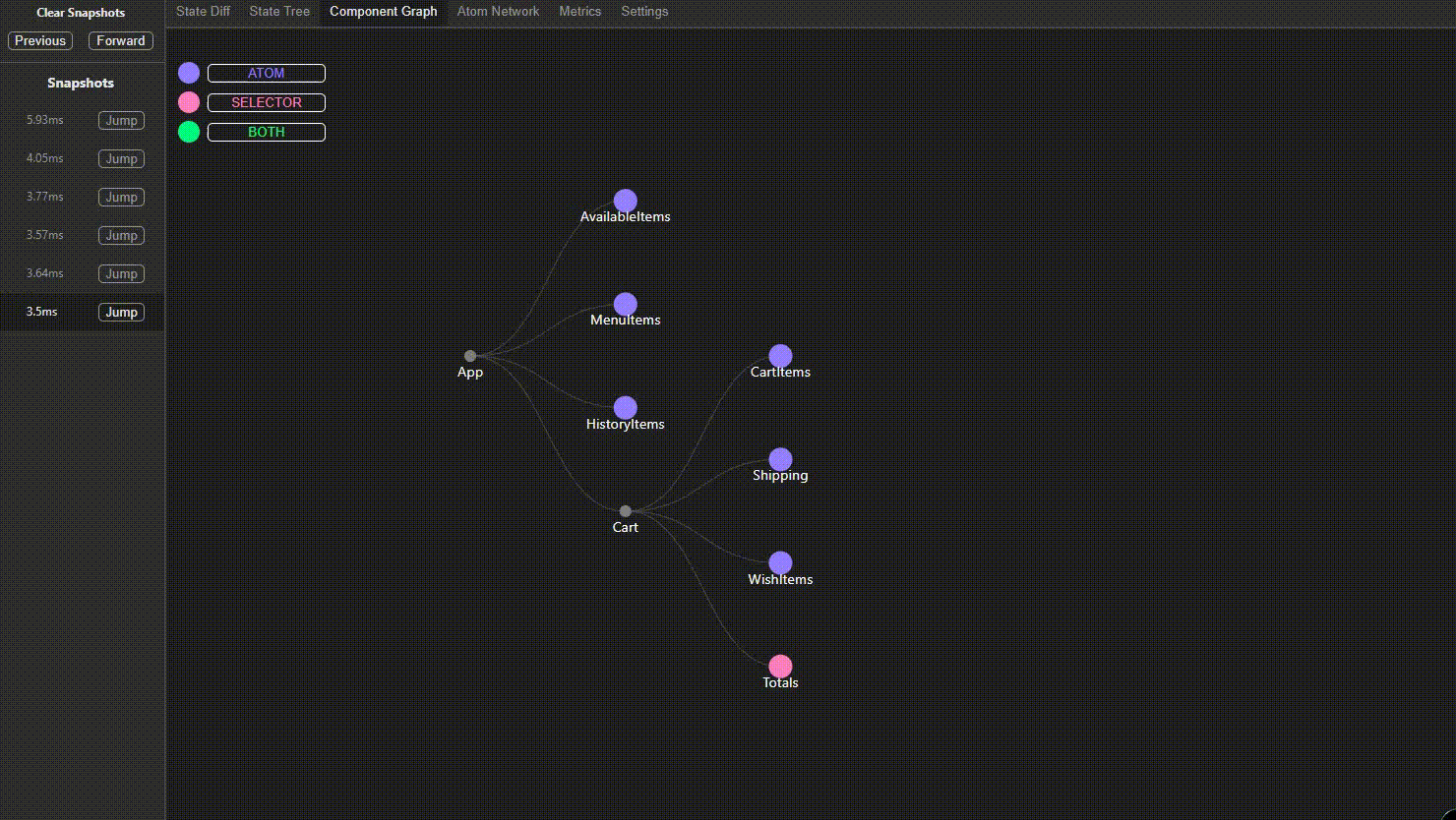Select the 4.05ms snapshot time
1456x820 pixels.
click(45, 158)
